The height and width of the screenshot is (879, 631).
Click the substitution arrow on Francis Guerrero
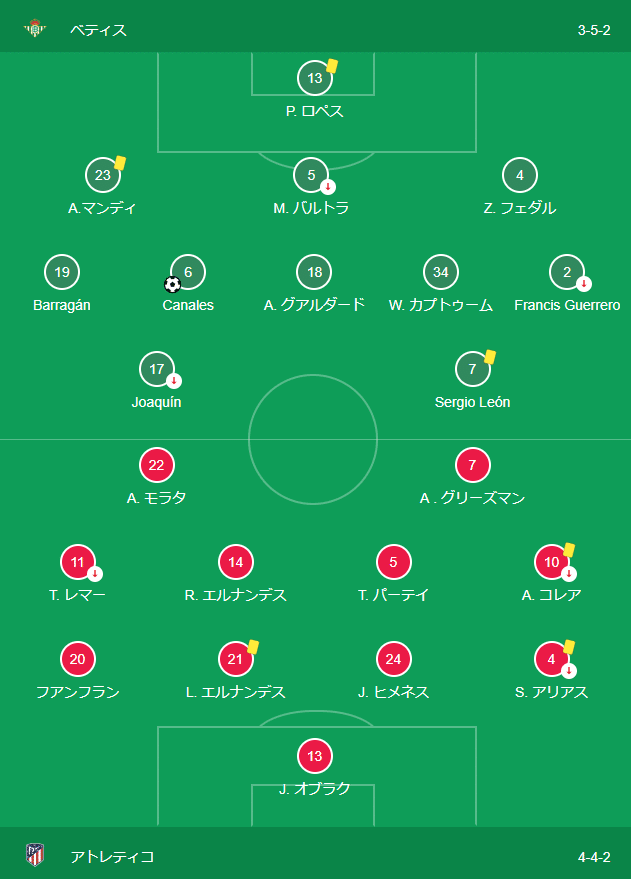584,284
